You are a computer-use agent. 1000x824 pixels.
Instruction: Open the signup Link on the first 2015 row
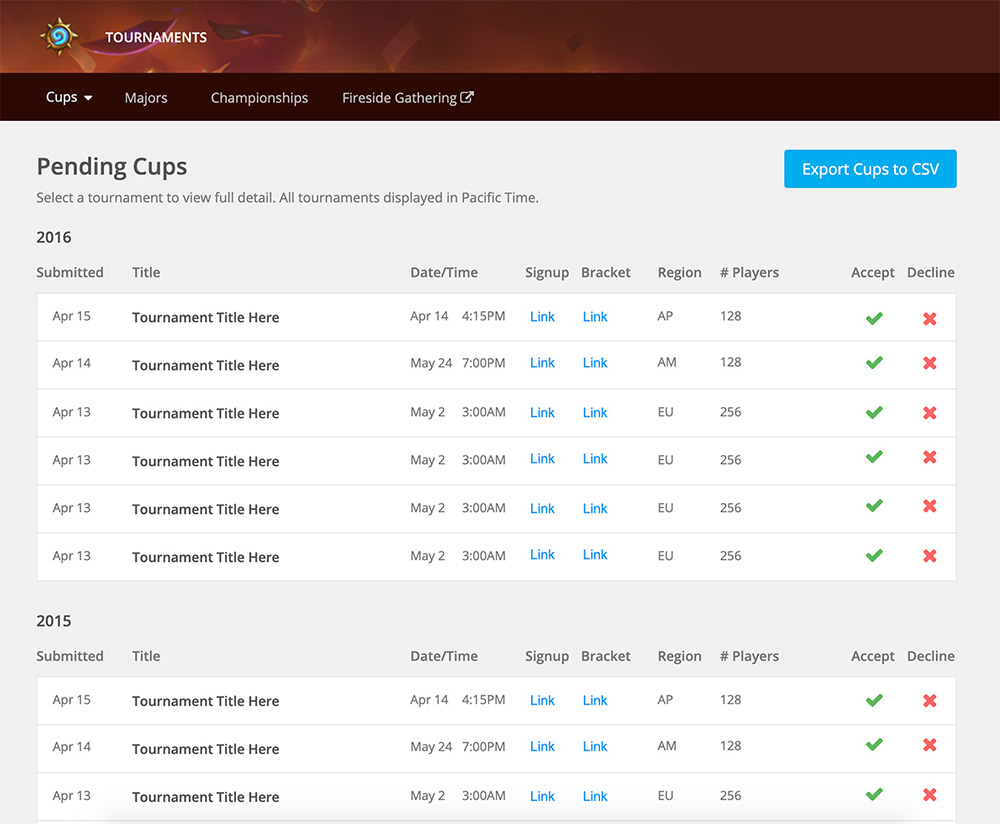pos(542,700)
